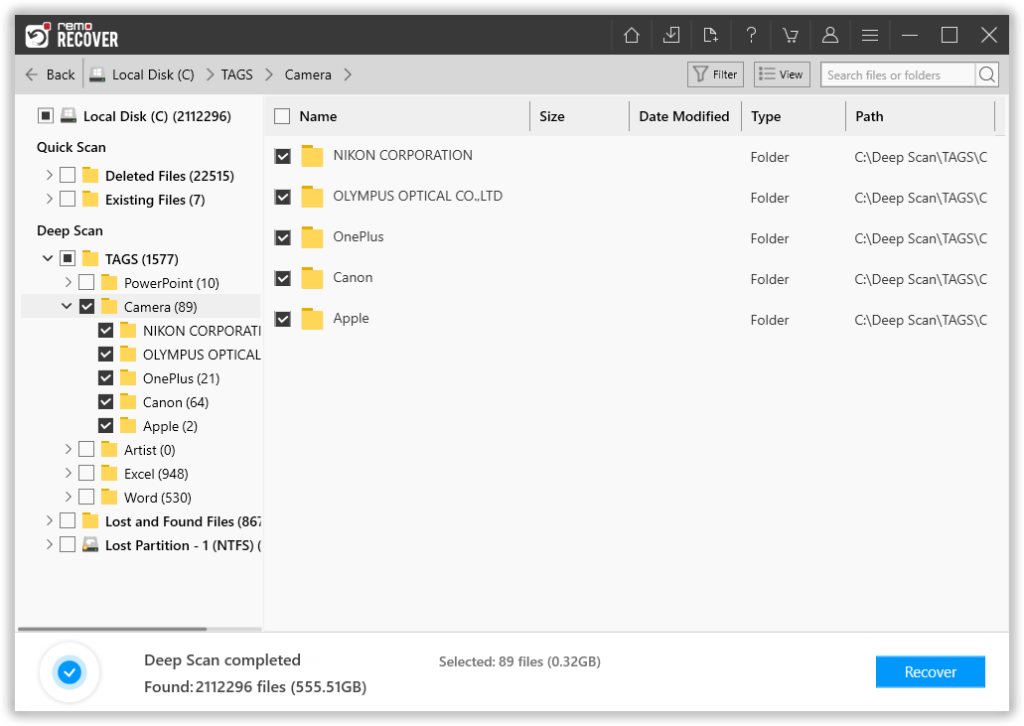Select Apple (2) in the tree
This screenshot has height=726, width=1024.
(170, 426)
